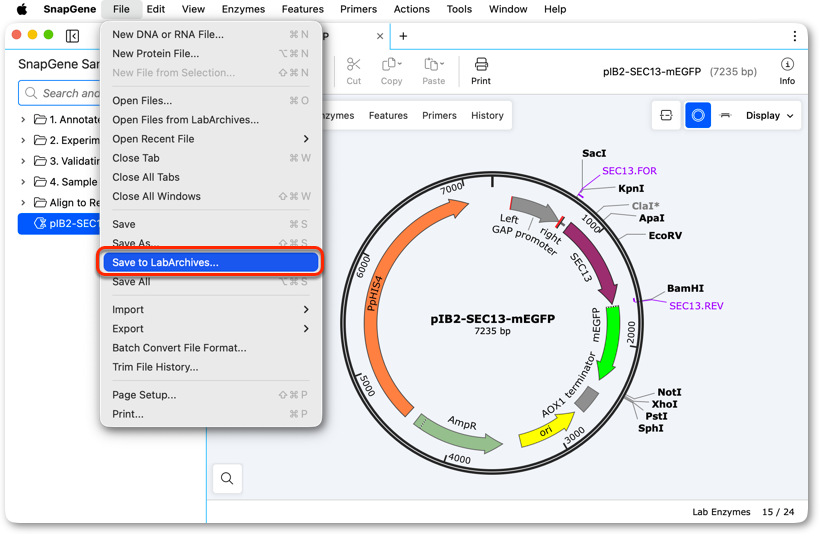The width and height of the screenshot is (819, 534).
Task: Open the Apple menu
Action: tap(22, 9)
